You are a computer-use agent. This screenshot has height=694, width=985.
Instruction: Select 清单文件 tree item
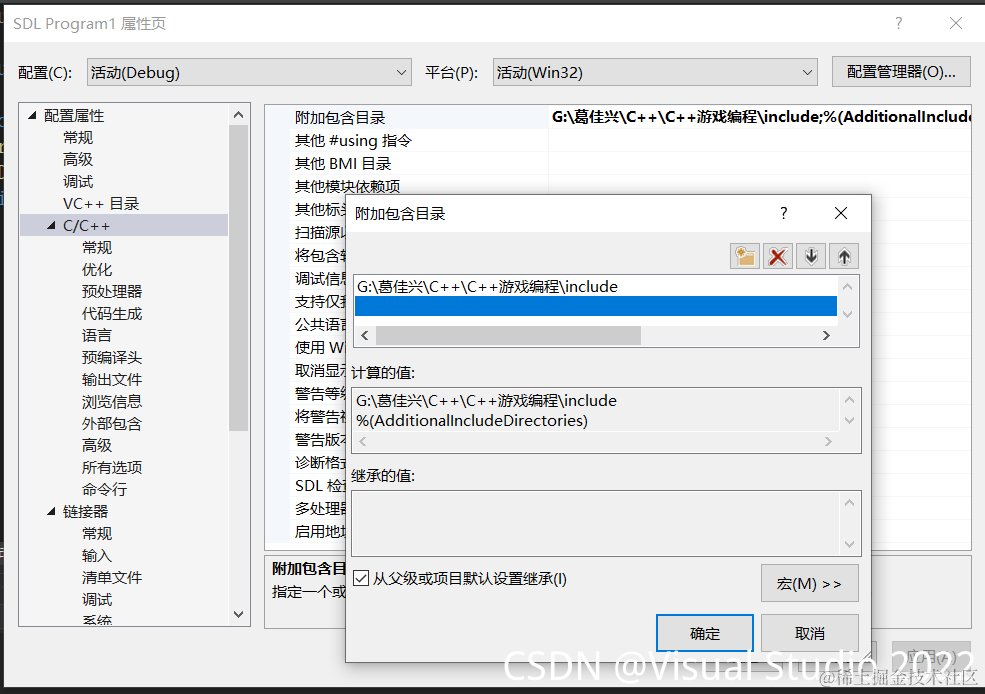pyautogui.click(x=112, y=577)
